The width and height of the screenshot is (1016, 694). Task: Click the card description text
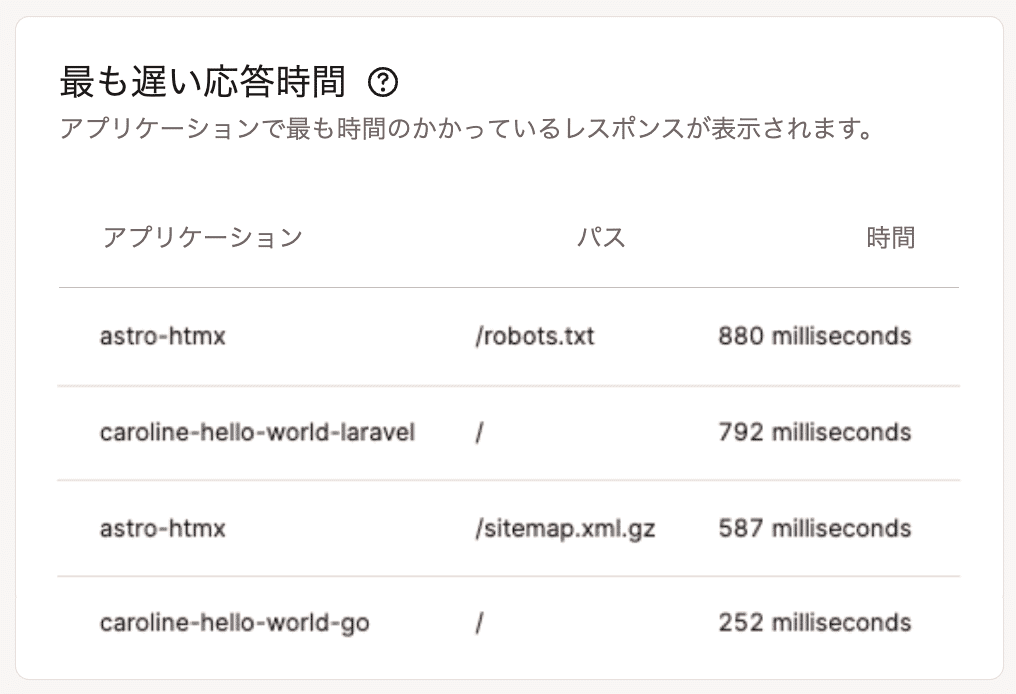pyautogui.click(x=466, y=129)
